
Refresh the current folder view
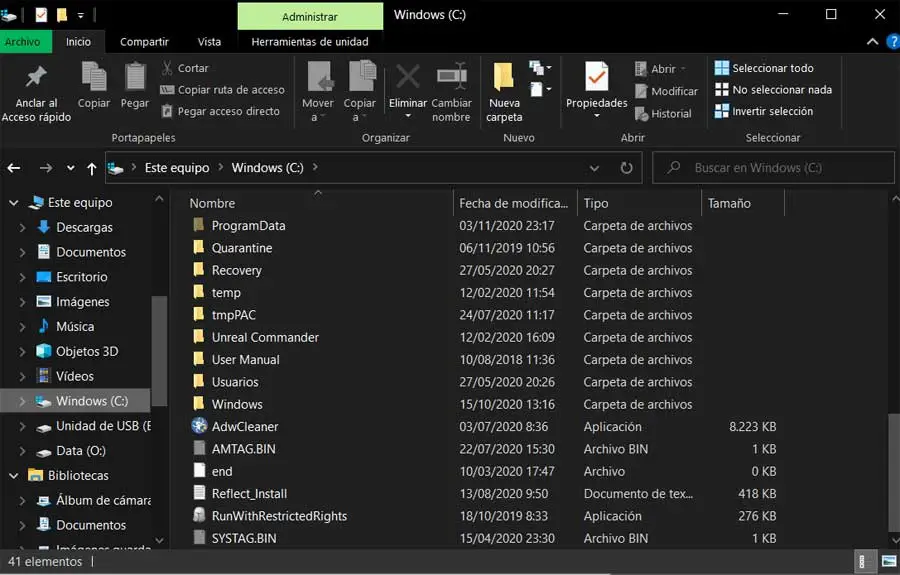click(626, 168)
